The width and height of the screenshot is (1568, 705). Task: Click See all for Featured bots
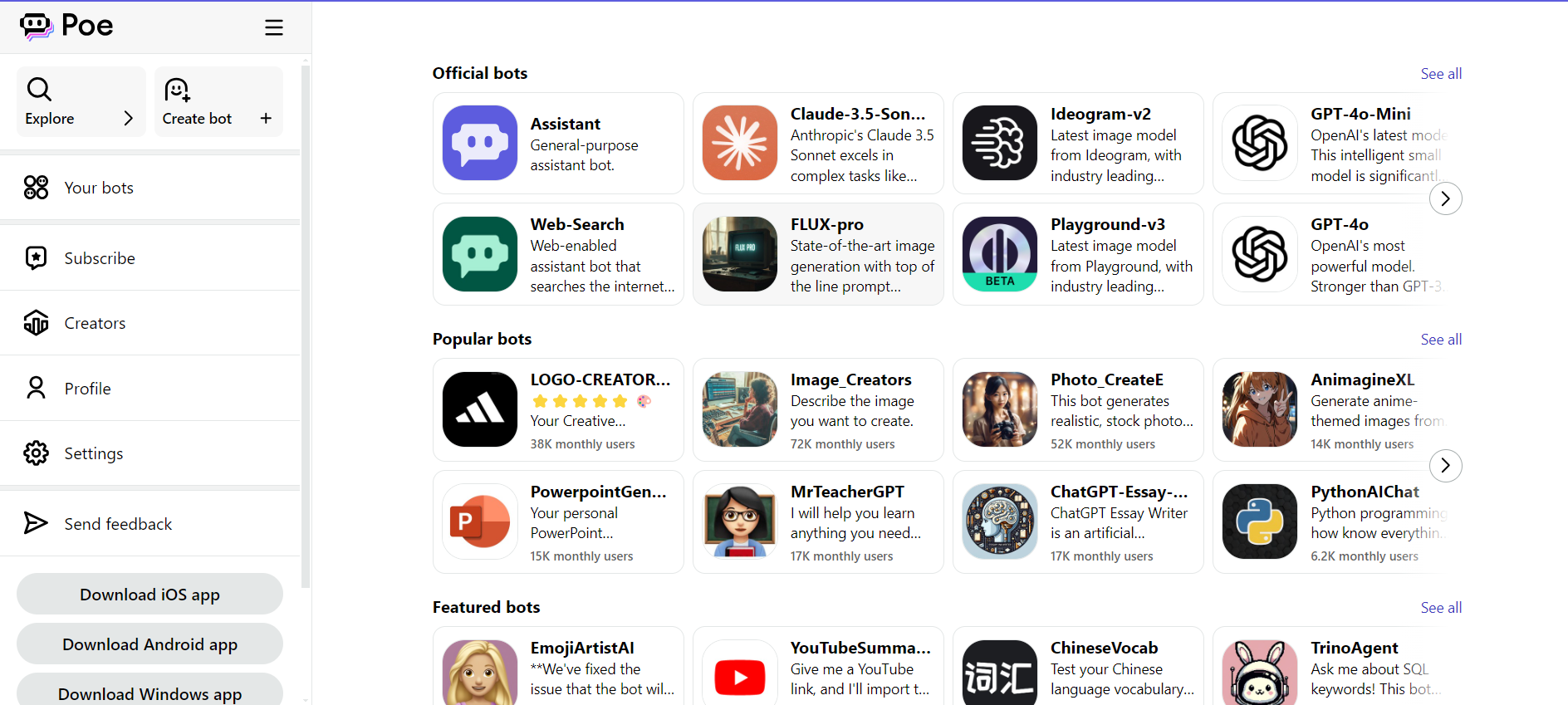1441,608
